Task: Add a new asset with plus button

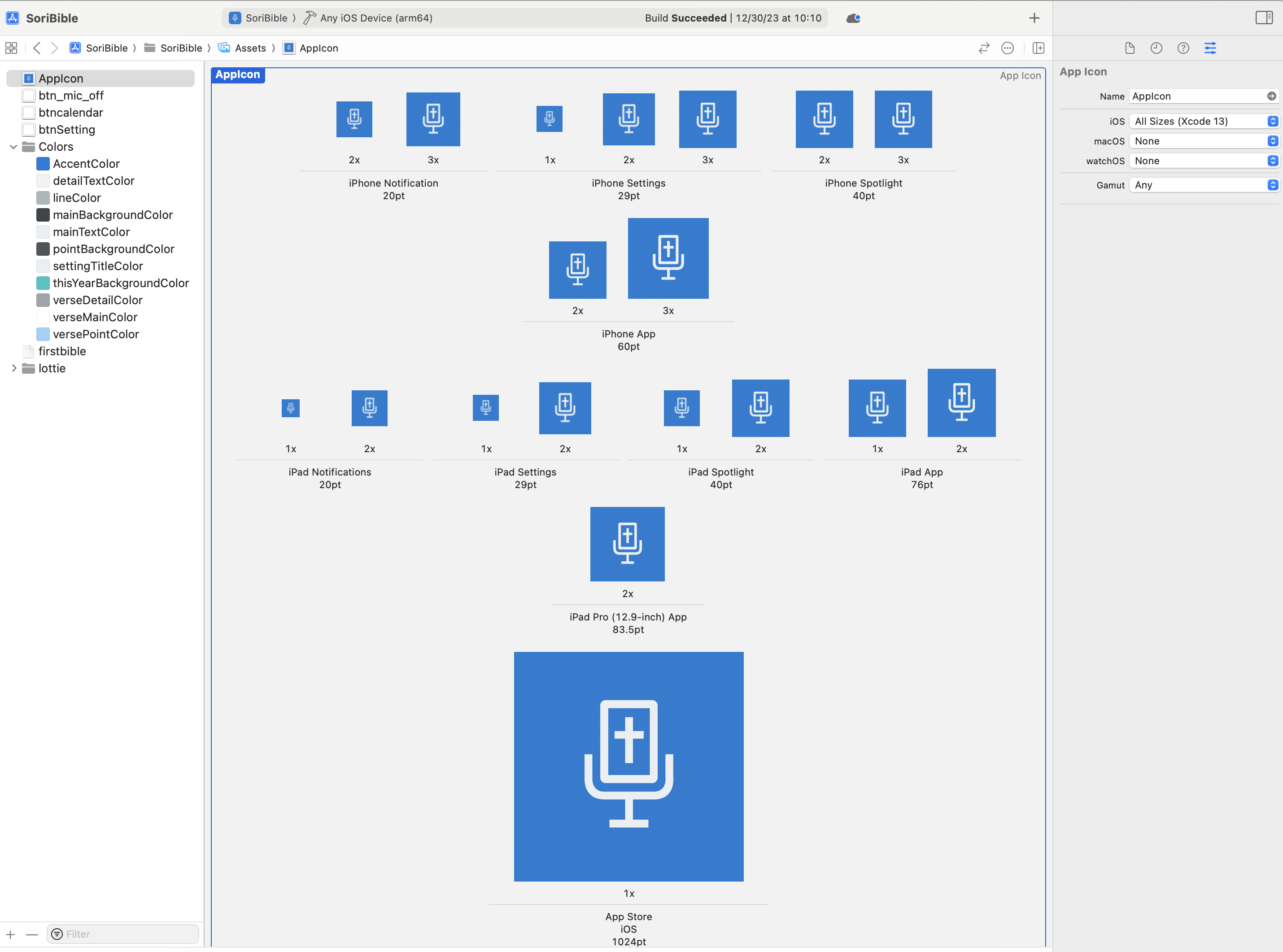Action: tap(10, 934)
